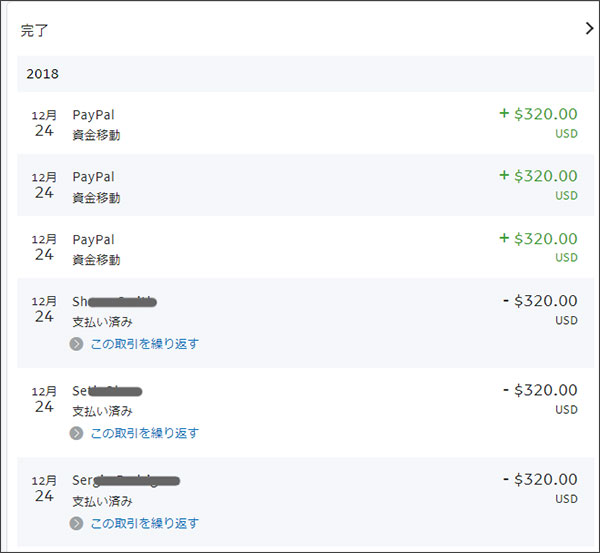Open the payee name starting with "Se"

coord(107,391)
